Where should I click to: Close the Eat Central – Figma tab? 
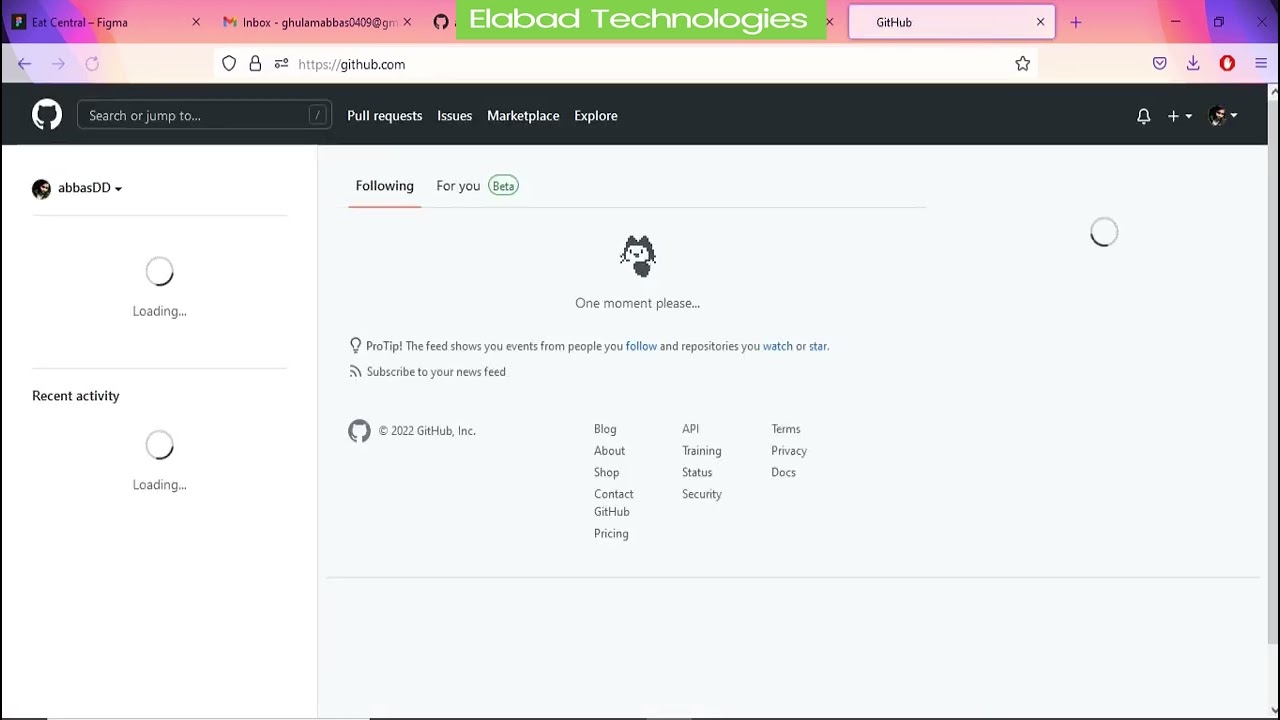(x=196, y=22)
